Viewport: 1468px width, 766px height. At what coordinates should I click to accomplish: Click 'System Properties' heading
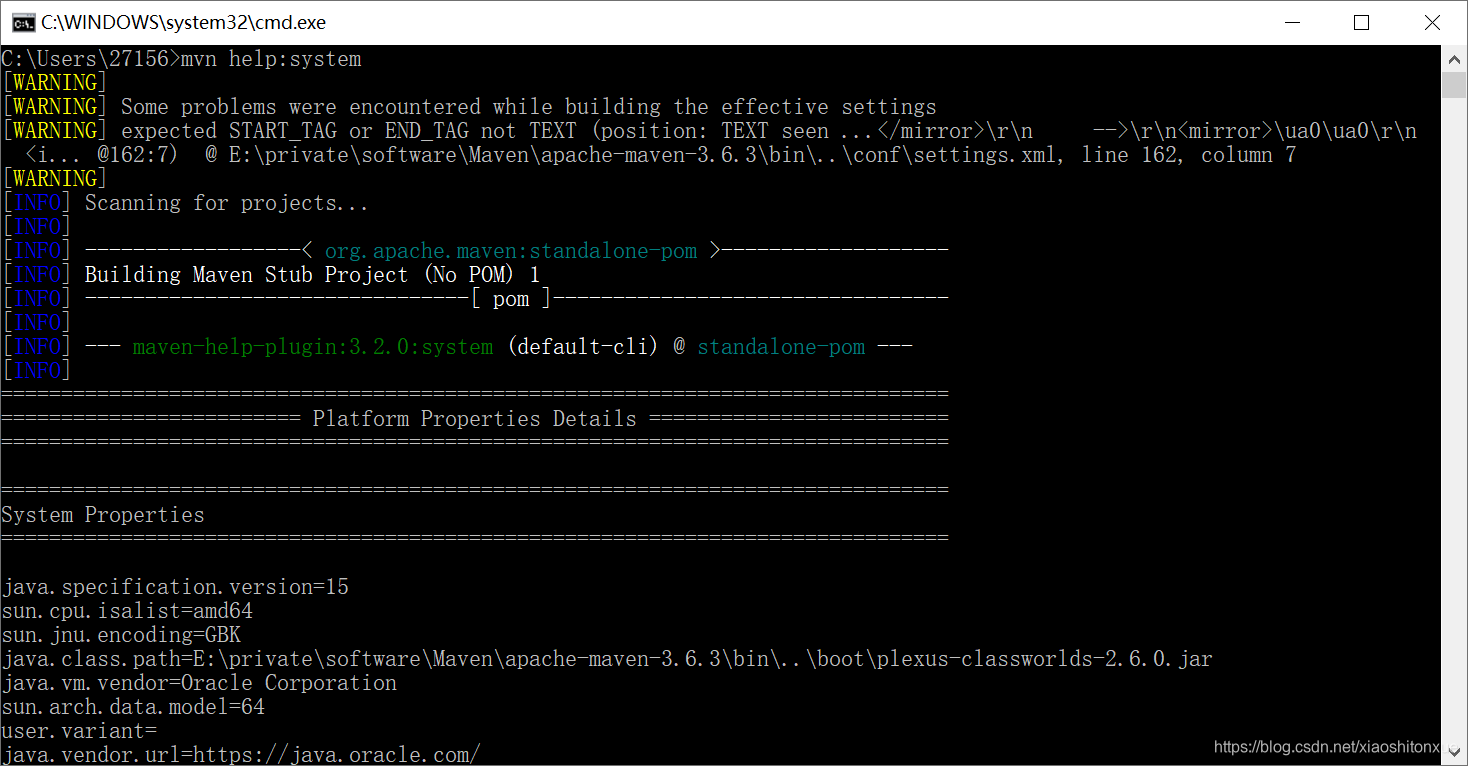(103, 515)
